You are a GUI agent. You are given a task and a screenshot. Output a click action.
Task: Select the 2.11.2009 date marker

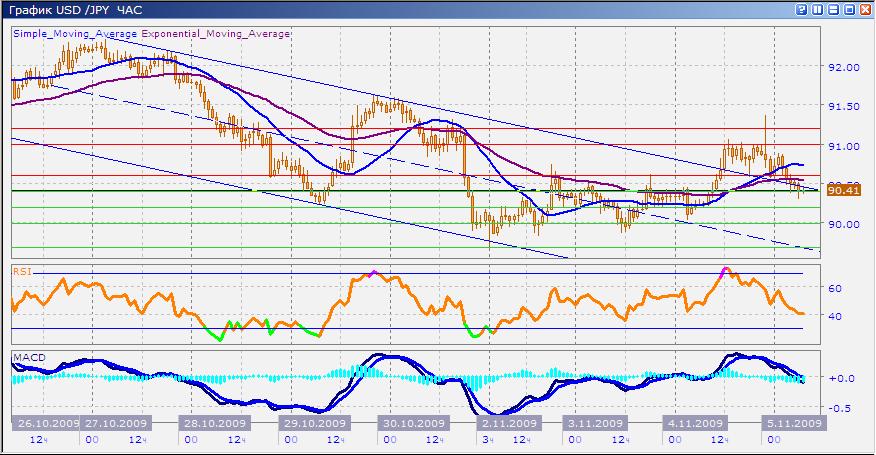tap(503, 423)
